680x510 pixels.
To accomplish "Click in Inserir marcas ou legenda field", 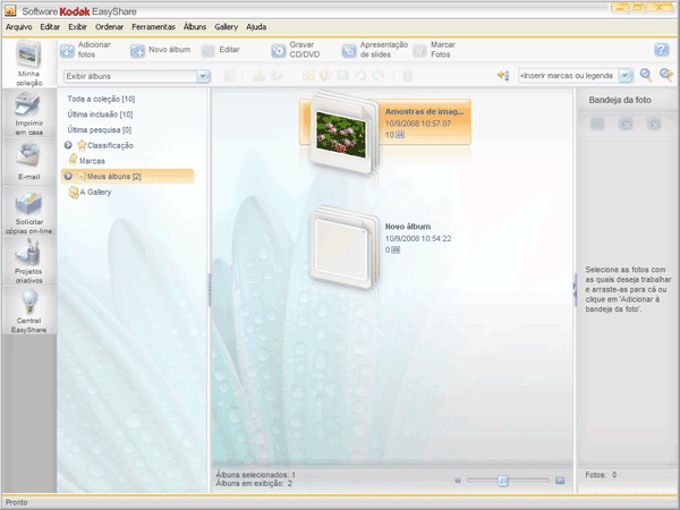I will [x=568, y=75].
